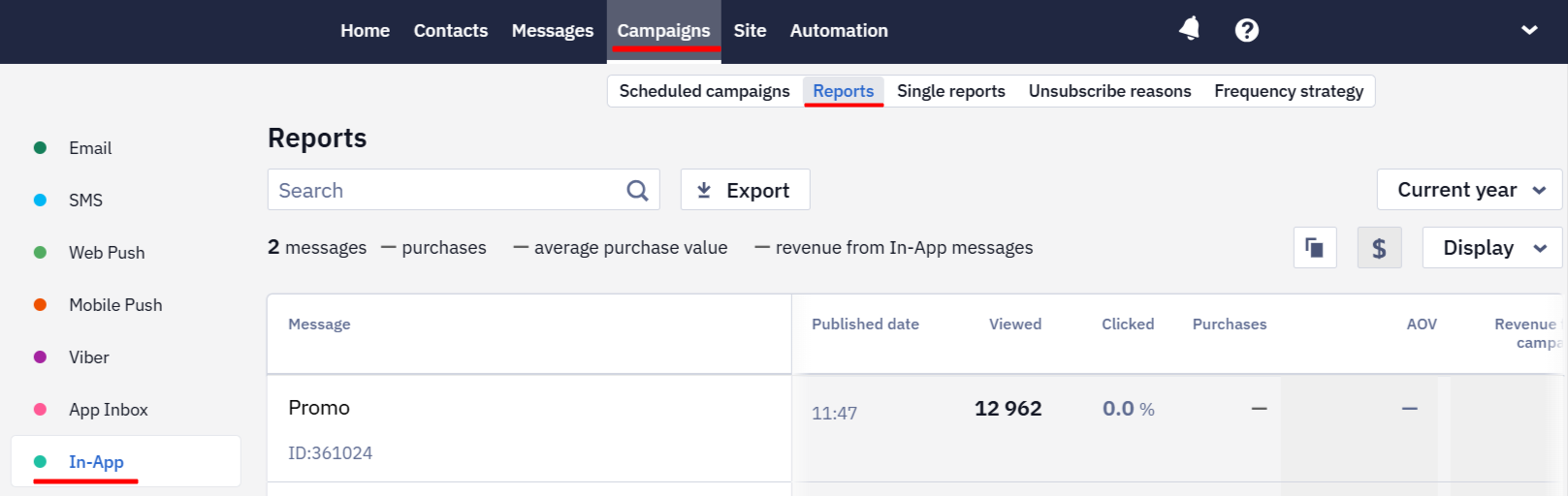Switch to Single reports tab
Image resolution: width=1568 pixels, height=496 pixels.
click(x=951, y=91)
